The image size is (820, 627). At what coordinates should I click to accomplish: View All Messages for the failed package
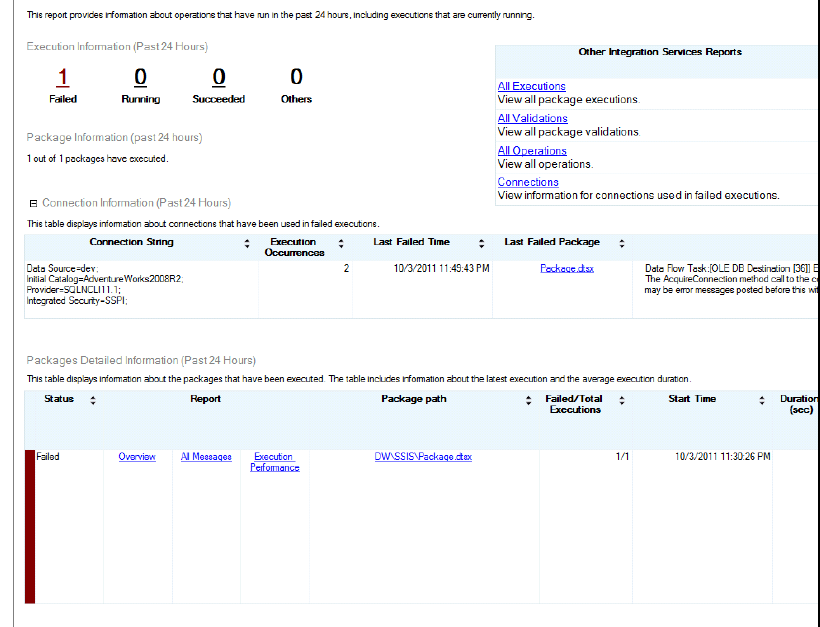[206, 457]
